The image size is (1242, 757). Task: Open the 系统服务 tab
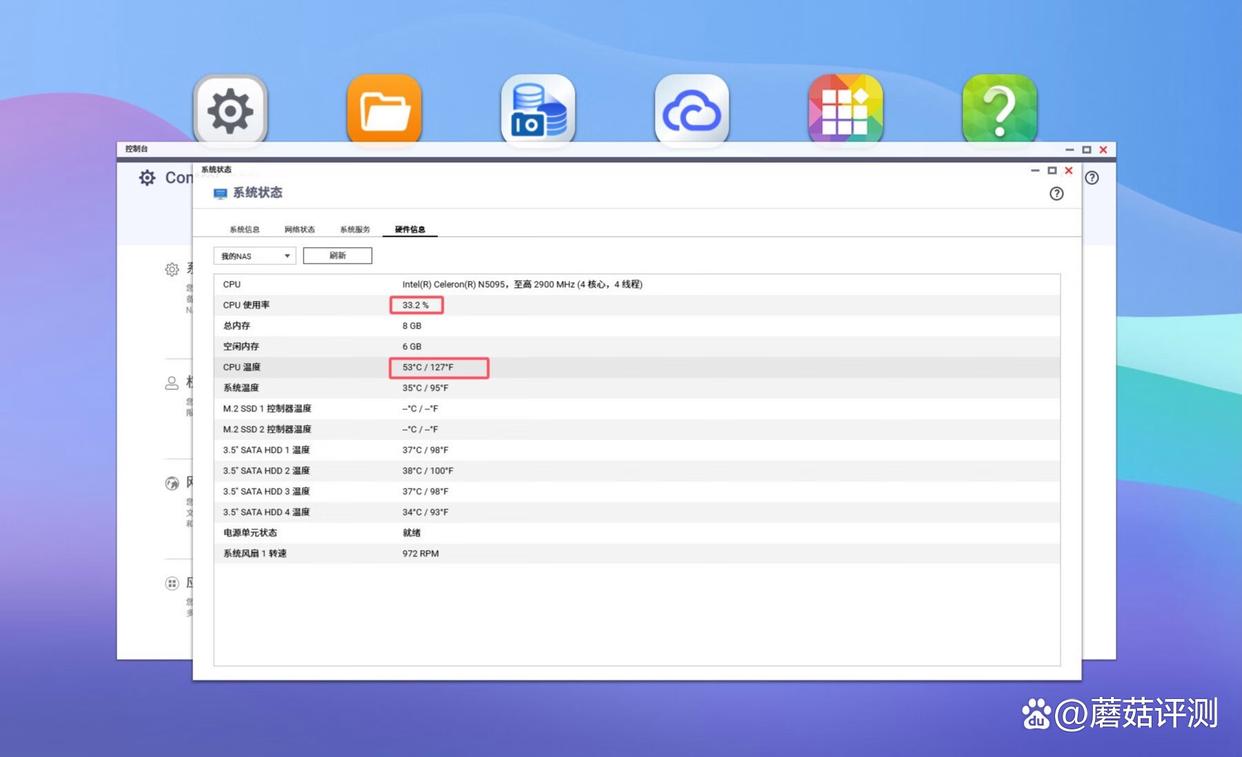(355, 230)
